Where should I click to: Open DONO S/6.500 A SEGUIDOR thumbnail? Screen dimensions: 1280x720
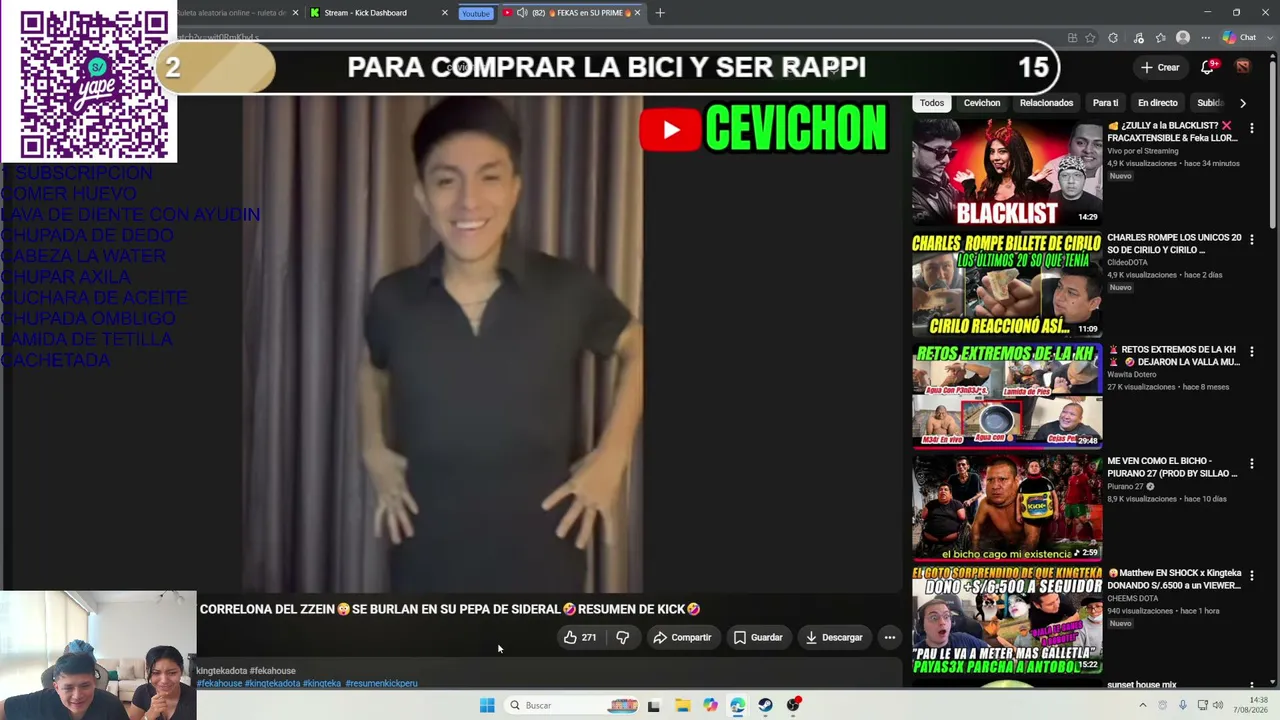tap(1007, 620)
